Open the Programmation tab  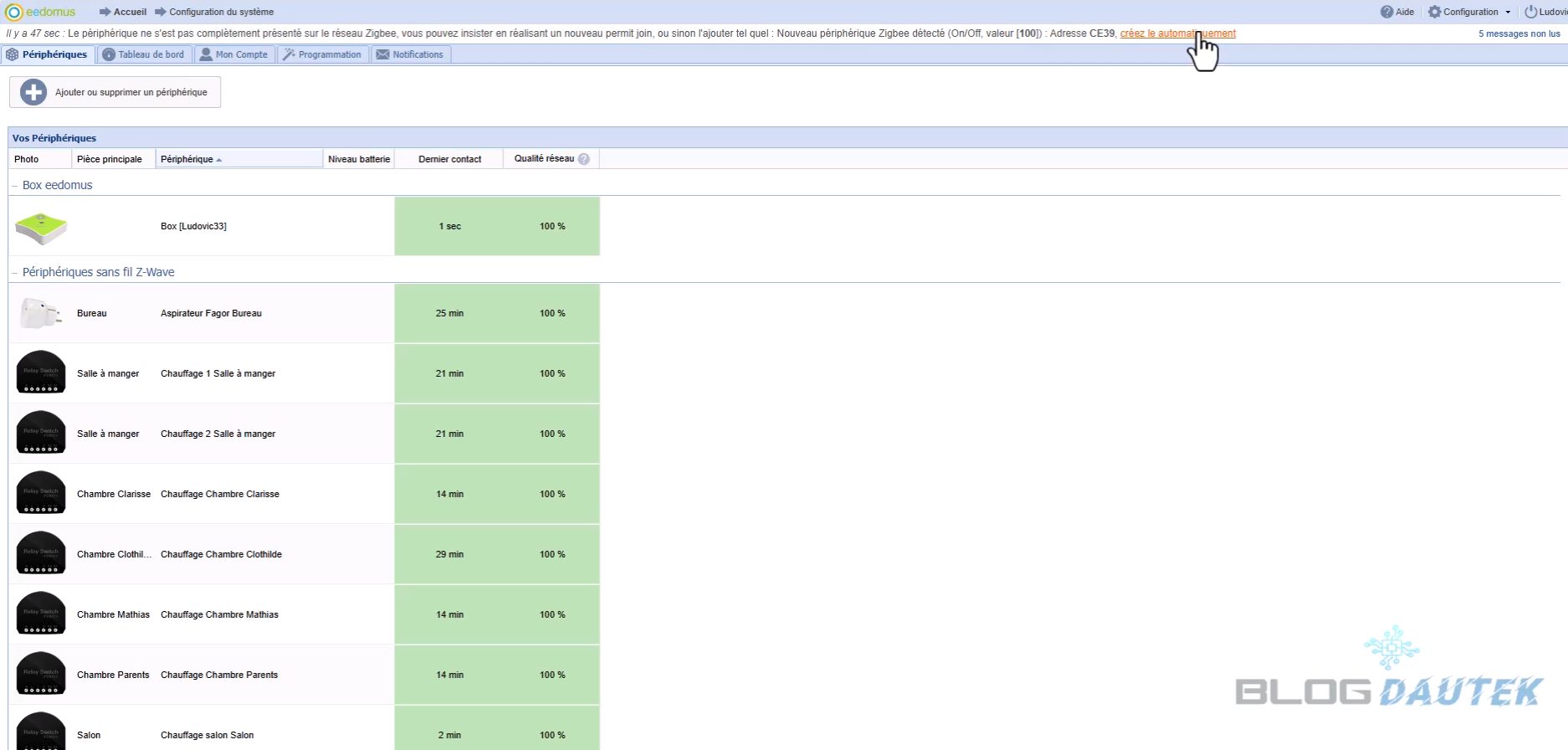pos(322,54)
